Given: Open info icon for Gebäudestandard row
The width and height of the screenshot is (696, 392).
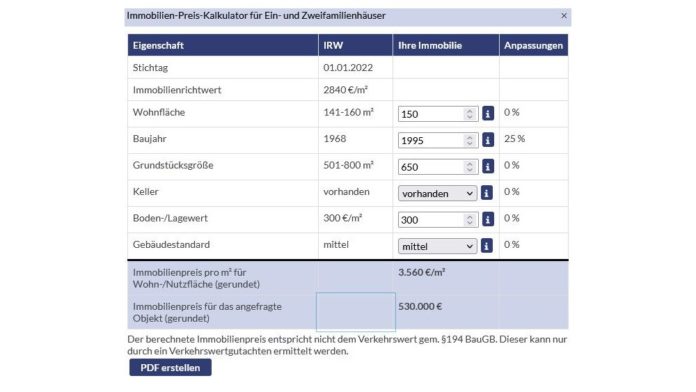Looking at the screenshot, I should (486, 246).
